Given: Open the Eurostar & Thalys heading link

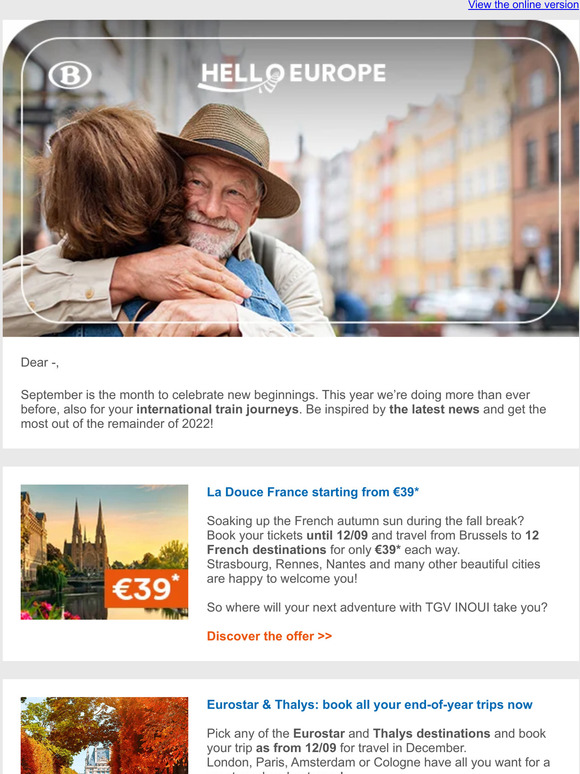Looking at the screenshot, I should tap(370, 704).
